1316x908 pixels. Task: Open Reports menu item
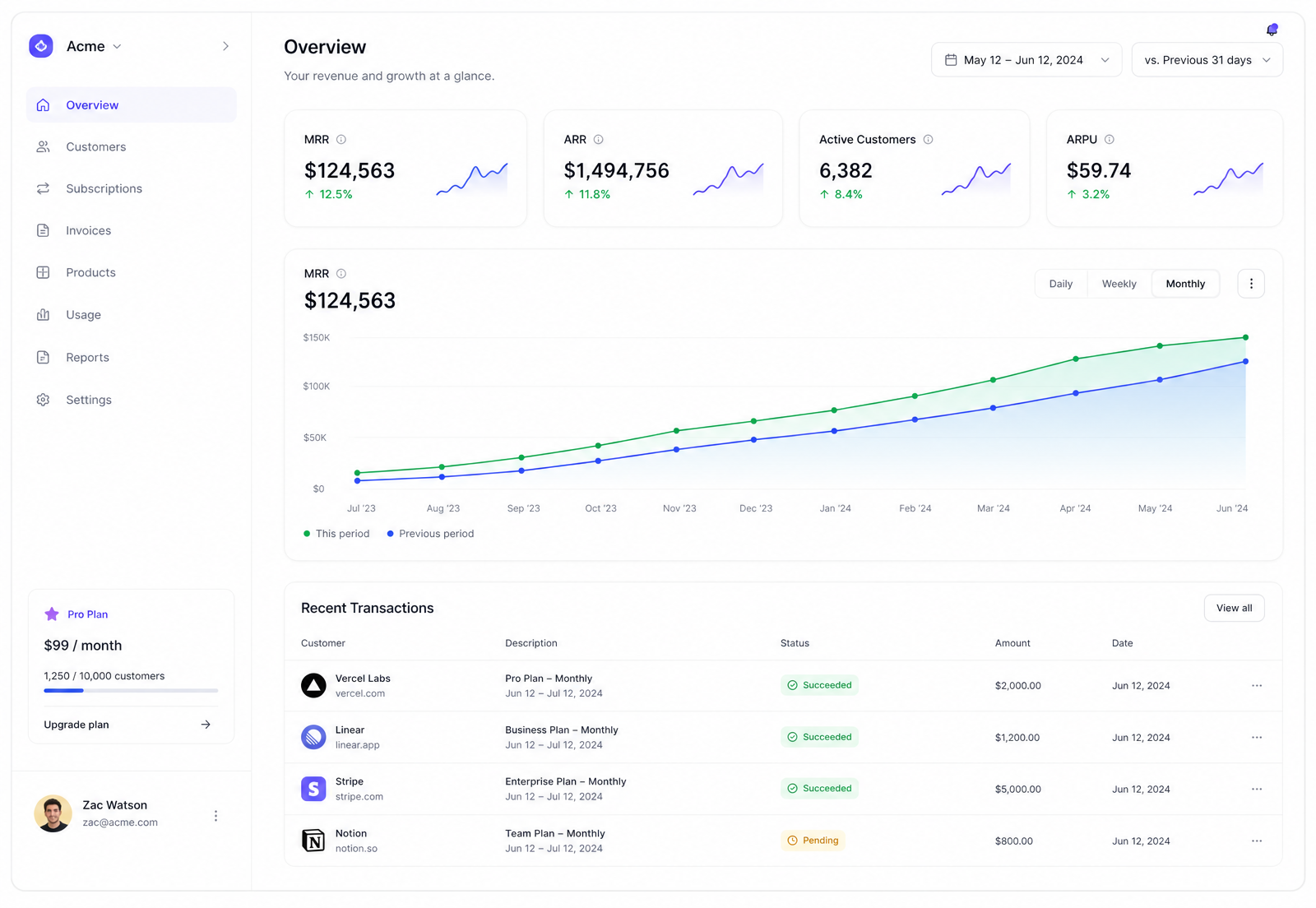click(132, 357)
